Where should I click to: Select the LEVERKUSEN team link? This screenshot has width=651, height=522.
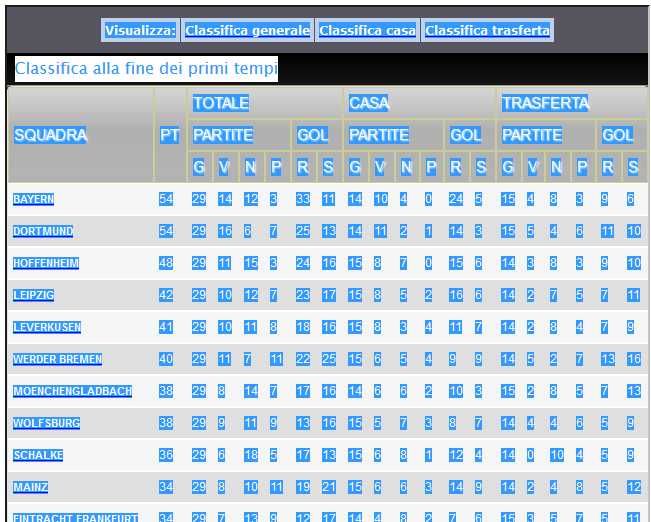click(47, 327)
